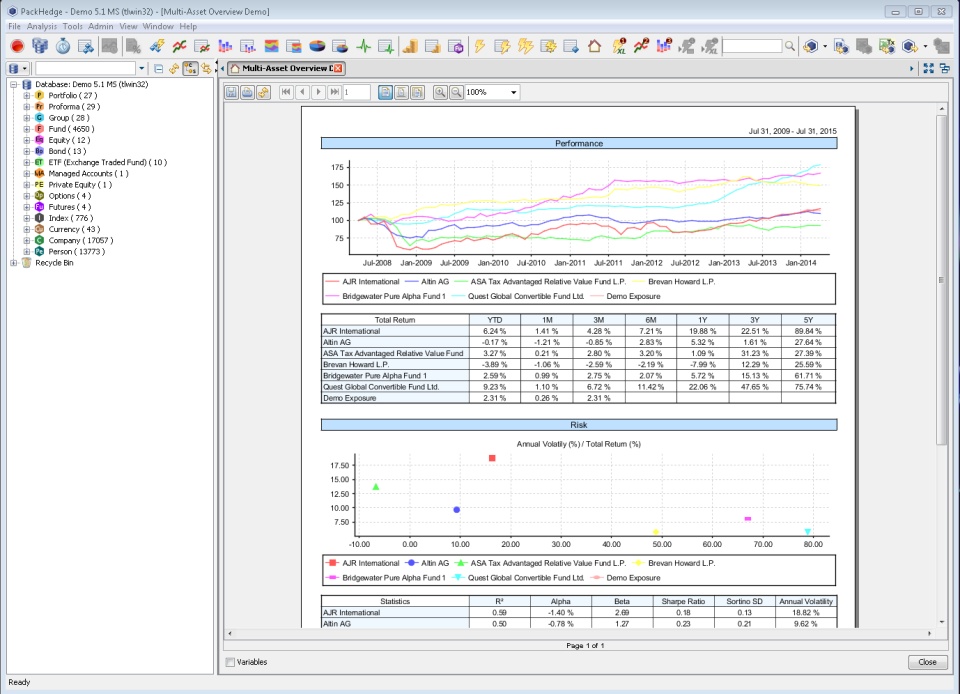Click the page number input field
This screenshot has width=960, height=694.
tap(357, 92)
